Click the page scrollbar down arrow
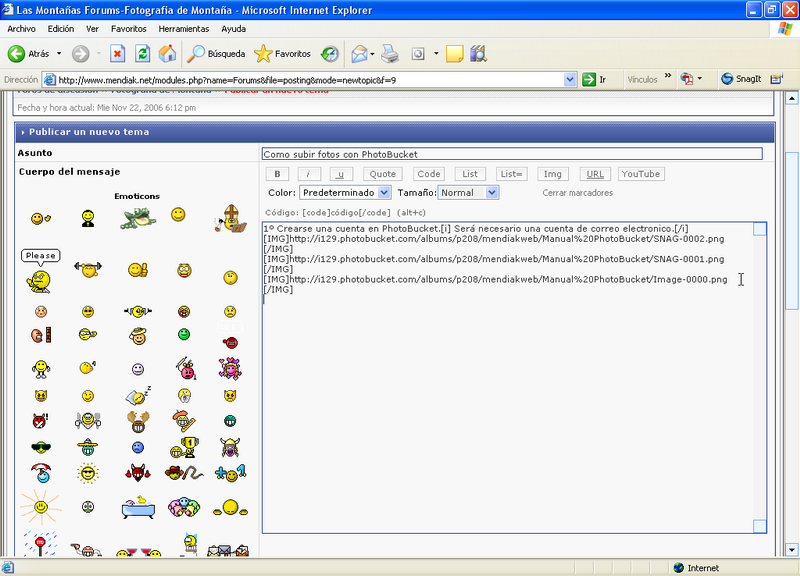 (x=792, y=550)
